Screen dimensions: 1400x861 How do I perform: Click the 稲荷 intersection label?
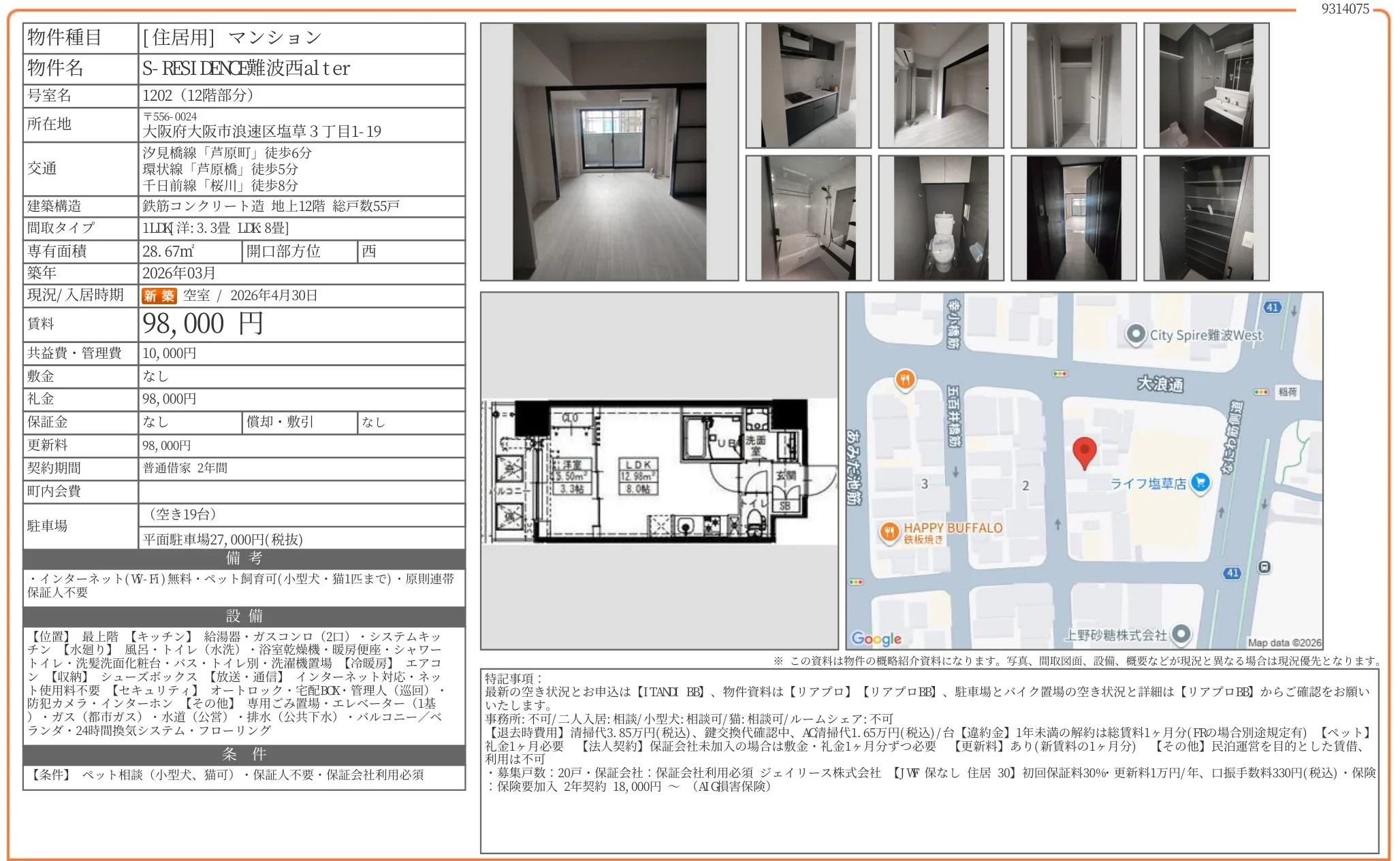pos(1288,393)
